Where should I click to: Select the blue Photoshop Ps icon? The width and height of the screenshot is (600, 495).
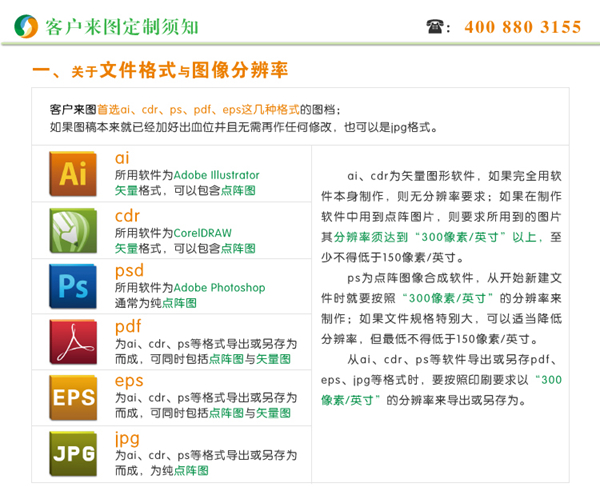(x=72, y=285)
